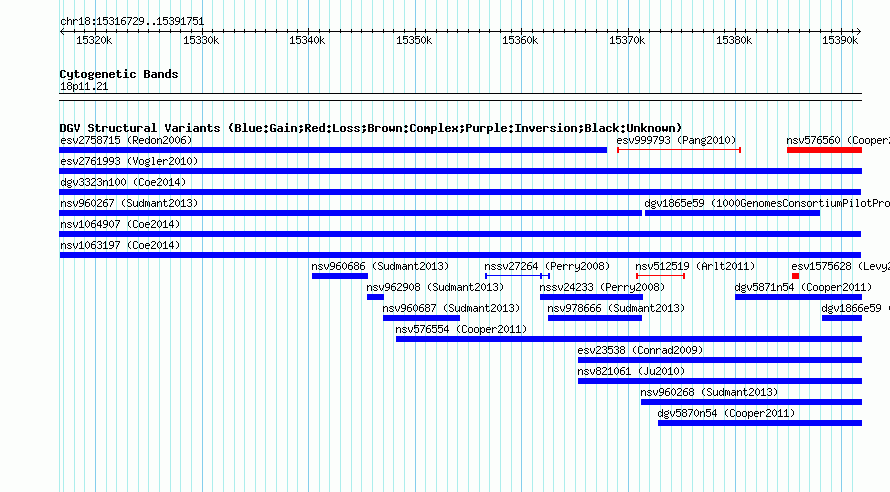Screen dimensions: 890x492
Task: Select the esv2761993 blue gain bar
Action: point(460,171)
